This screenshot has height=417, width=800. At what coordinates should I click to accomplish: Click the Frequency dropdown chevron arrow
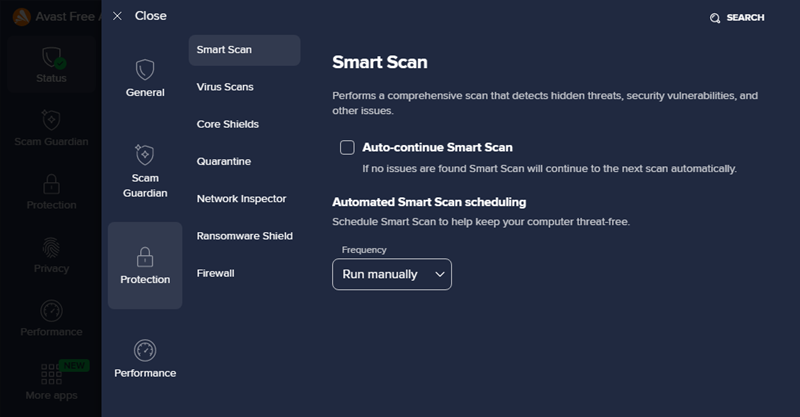pos(439,275)
